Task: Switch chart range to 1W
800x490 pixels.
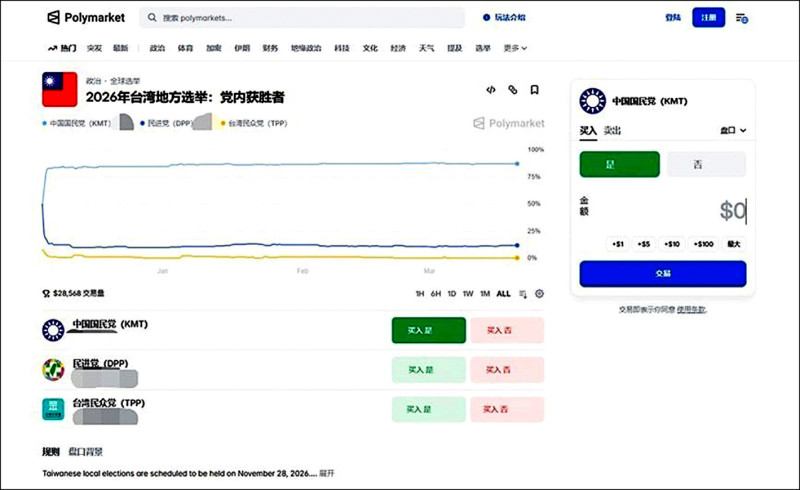Action: coord(467,293)
